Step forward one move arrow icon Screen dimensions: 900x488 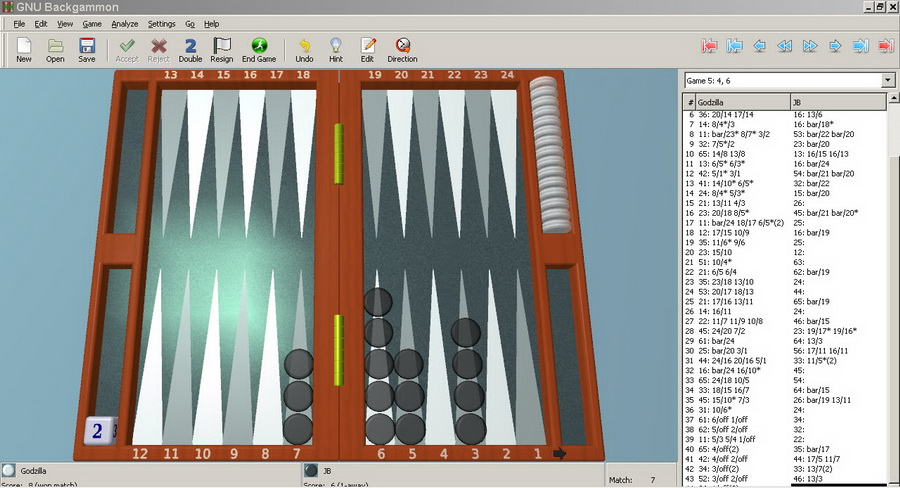(x=835, y=46)
